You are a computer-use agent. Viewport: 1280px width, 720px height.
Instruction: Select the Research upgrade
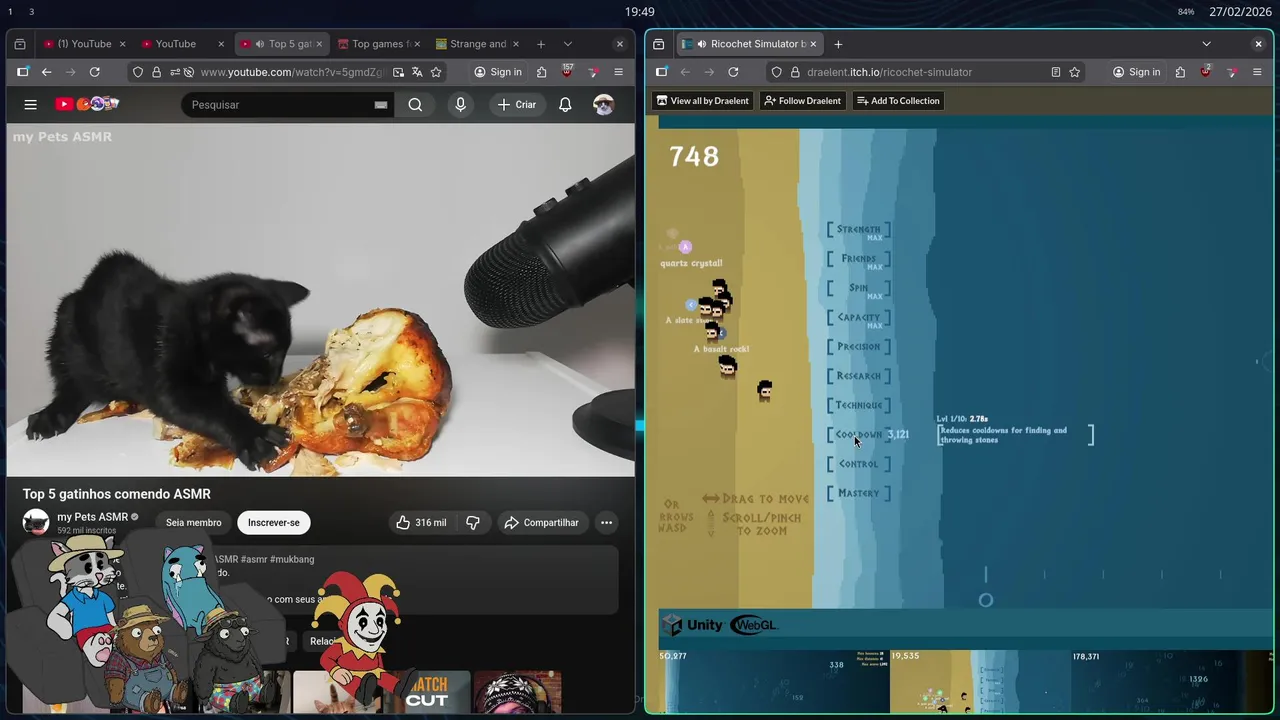[x=859, y=376]
